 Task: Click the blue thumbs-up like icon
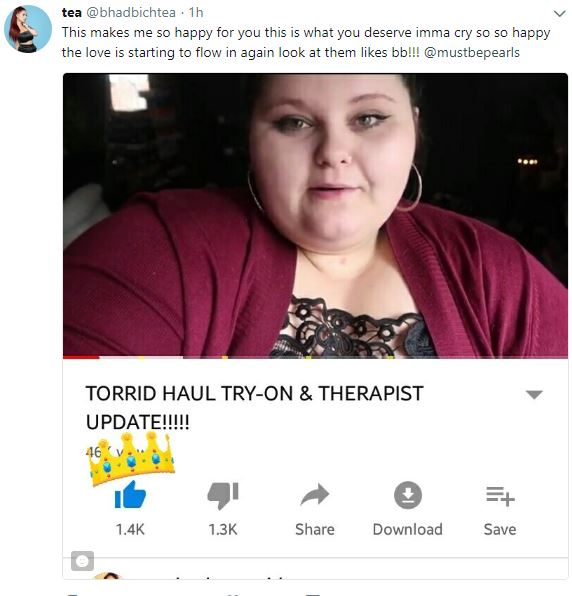(x=130, y=495)
